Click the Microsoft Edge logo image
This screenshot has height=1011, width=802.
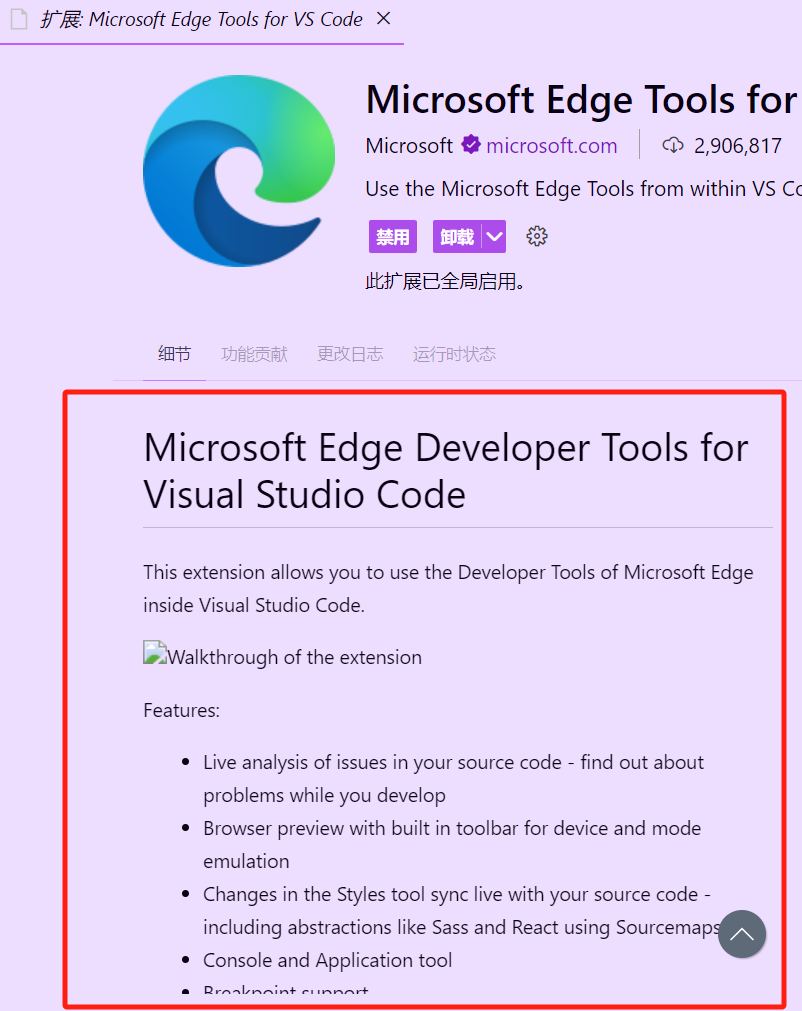click(x=239, y=171)
